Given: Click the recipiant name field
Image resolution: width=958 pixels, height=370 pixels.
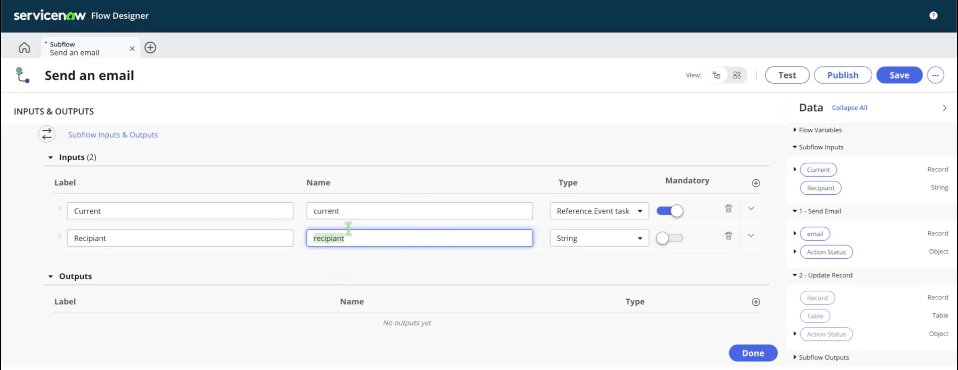Looking at the screenshot, I should pos(419,238).
